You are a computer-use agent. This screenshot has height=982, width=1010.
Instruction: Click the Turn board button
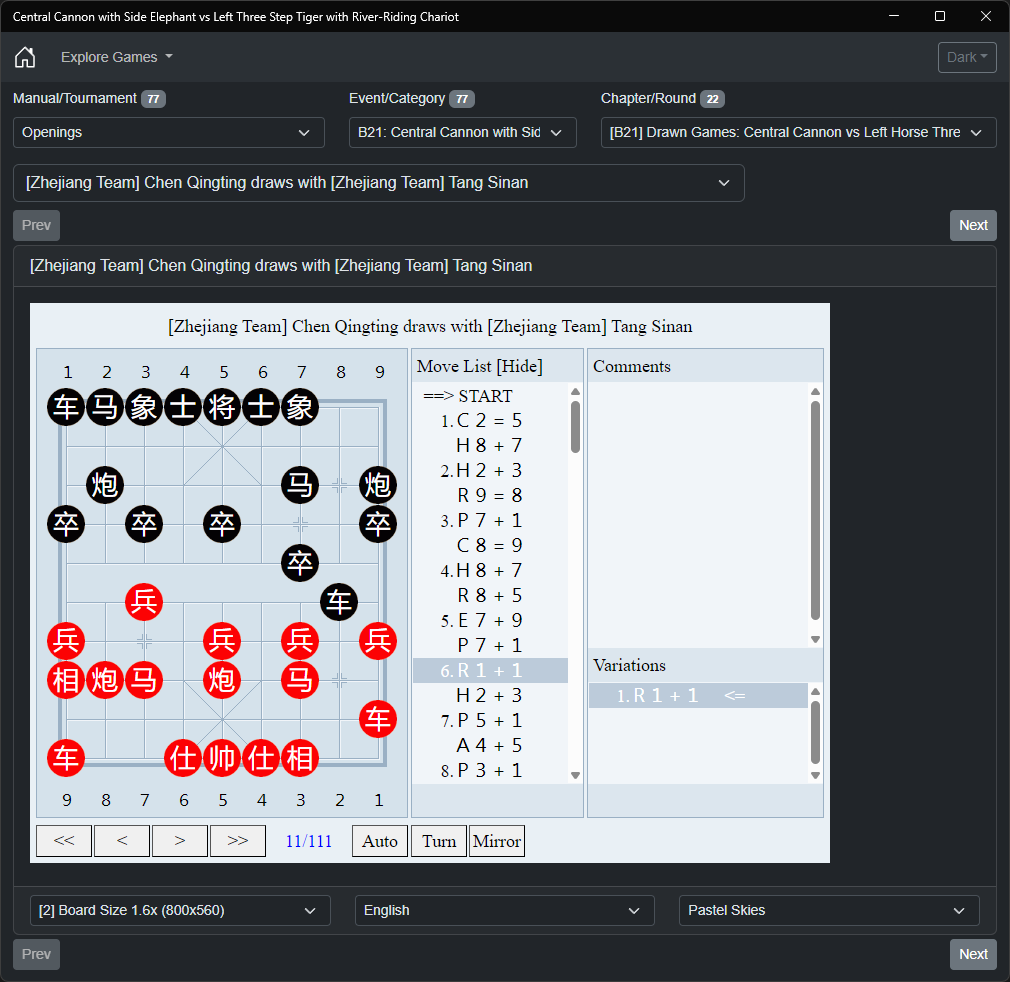pyautogui.click(x=439, y=841)
